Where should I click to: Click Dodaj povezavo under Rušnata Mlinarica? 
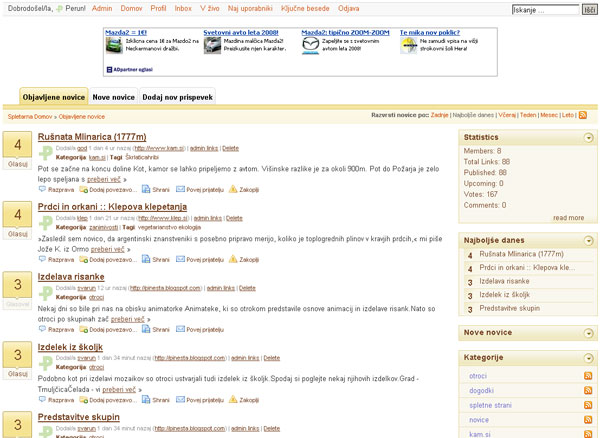[x=108, y=189]
